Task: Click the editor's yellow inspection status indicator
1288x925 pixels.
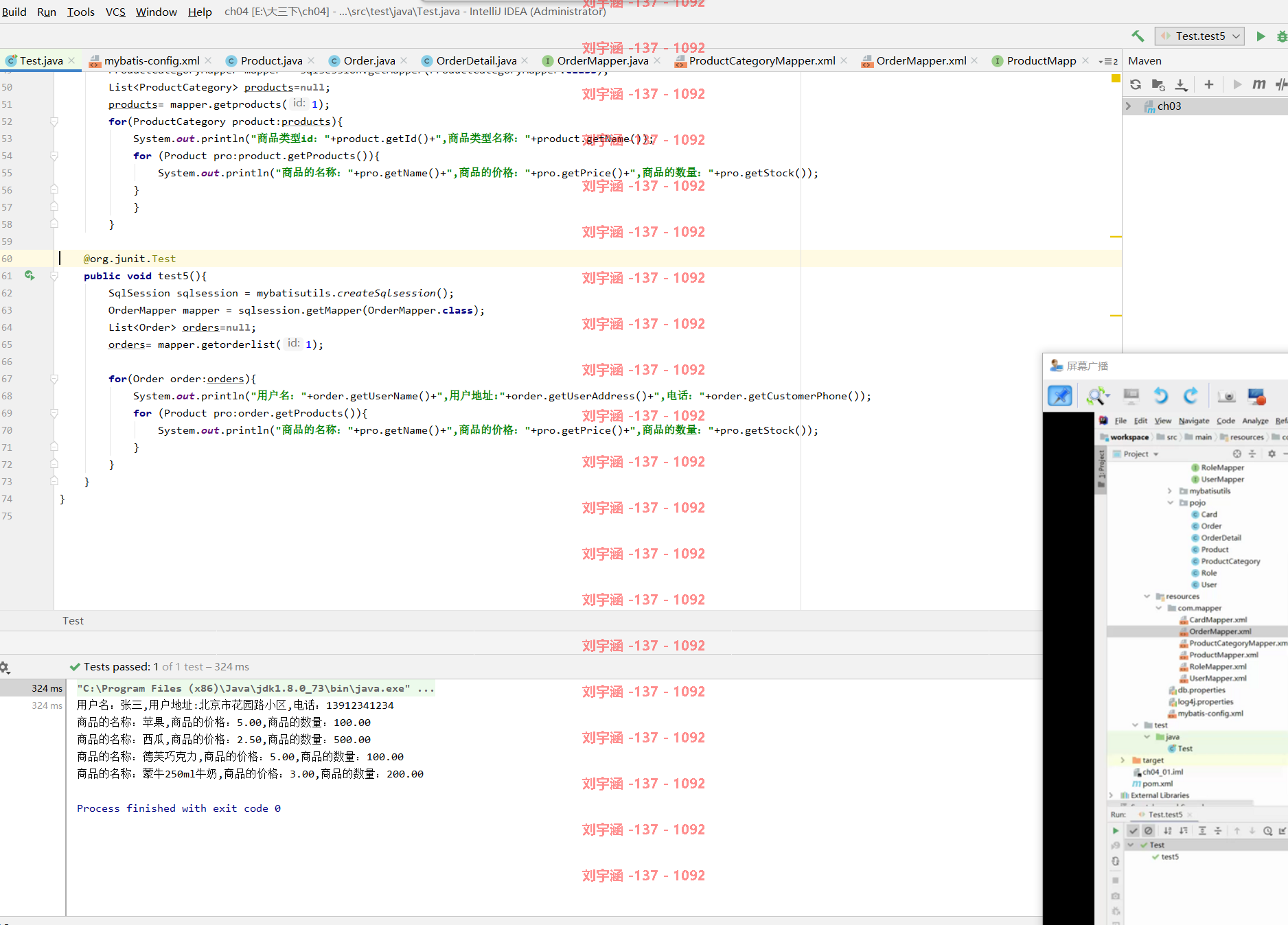Action: coord(1116,78)
